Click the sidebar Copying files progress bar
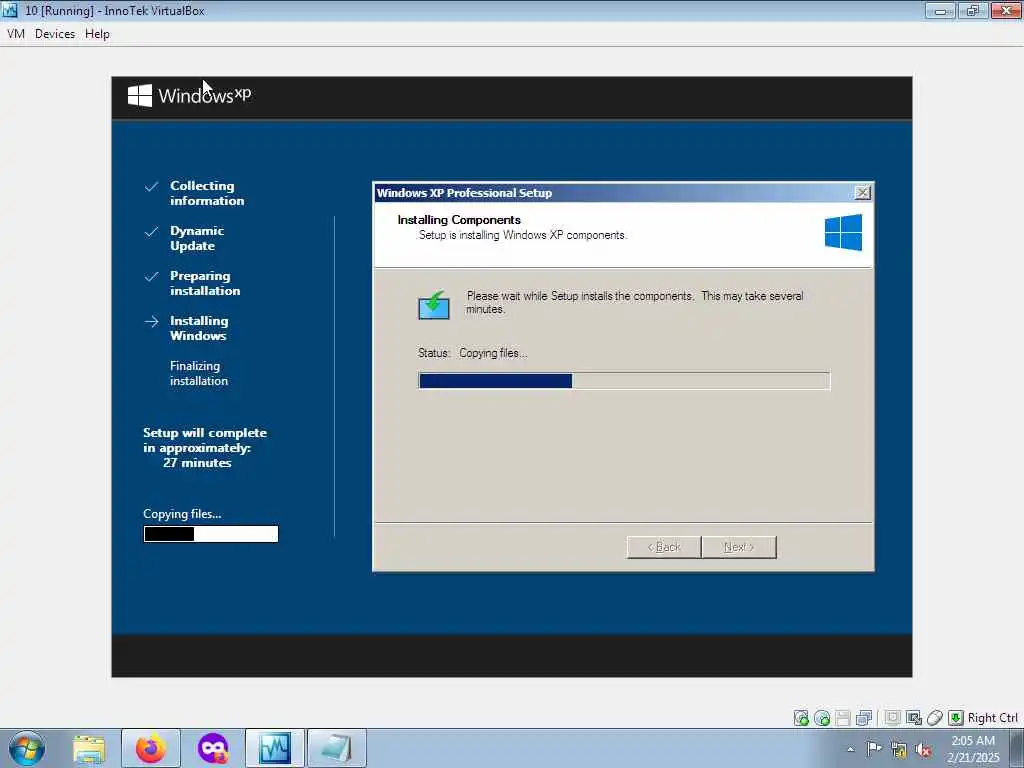 coord(211,534)
